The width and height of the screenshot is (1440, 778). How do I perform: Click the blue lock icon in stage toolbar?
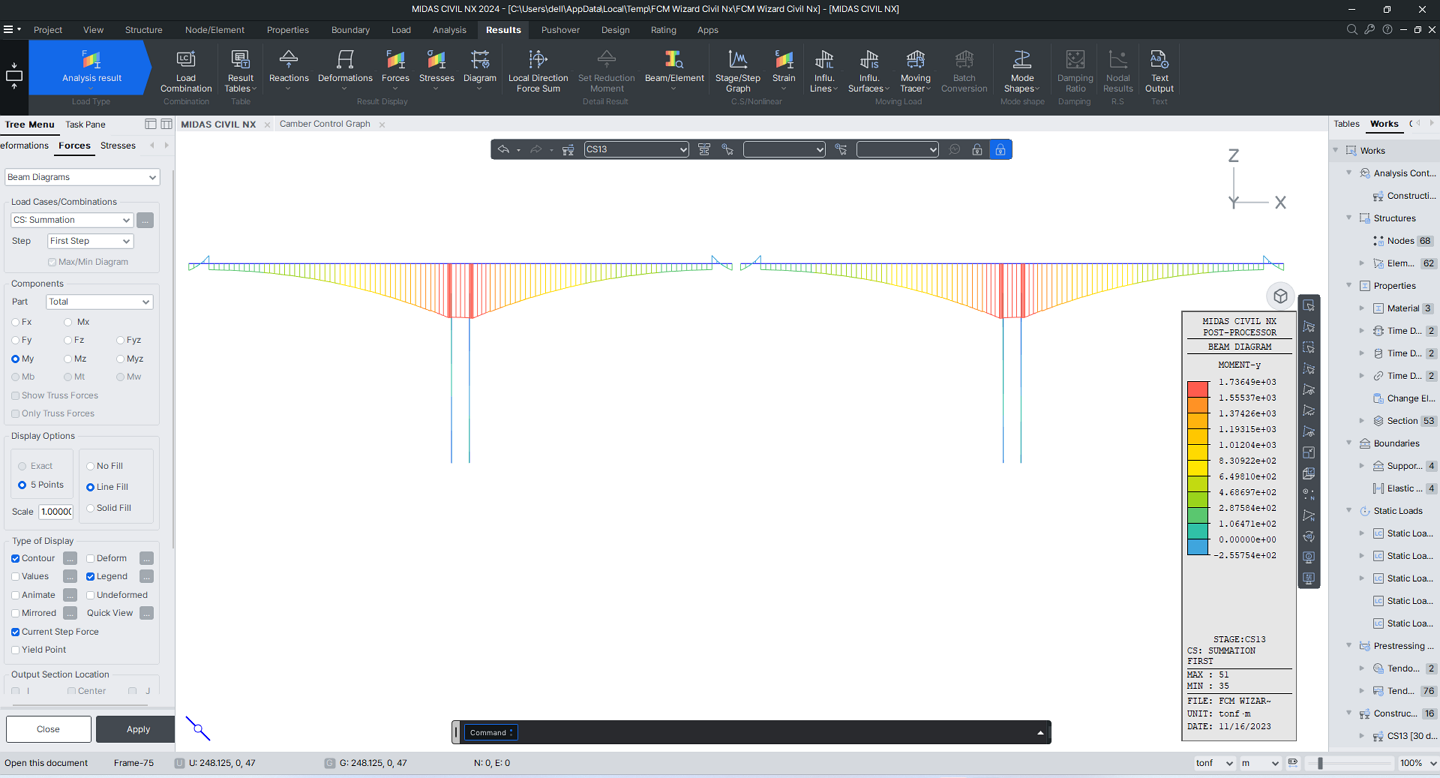(1000, 150)
